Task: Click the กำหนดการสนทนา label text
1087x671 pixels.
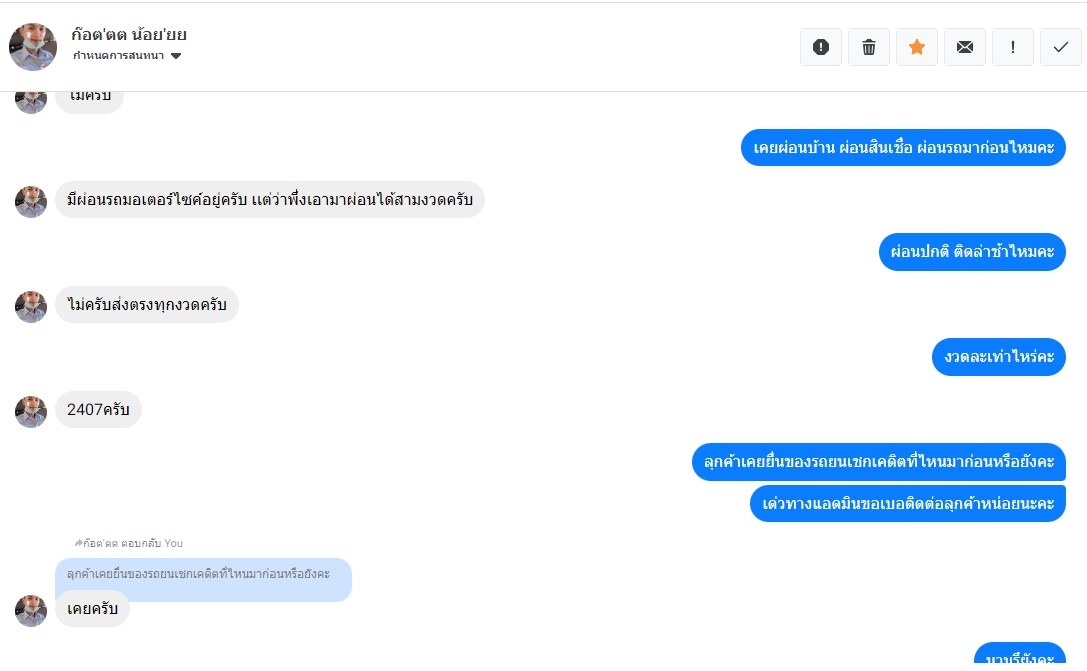Action: point(118,56)
